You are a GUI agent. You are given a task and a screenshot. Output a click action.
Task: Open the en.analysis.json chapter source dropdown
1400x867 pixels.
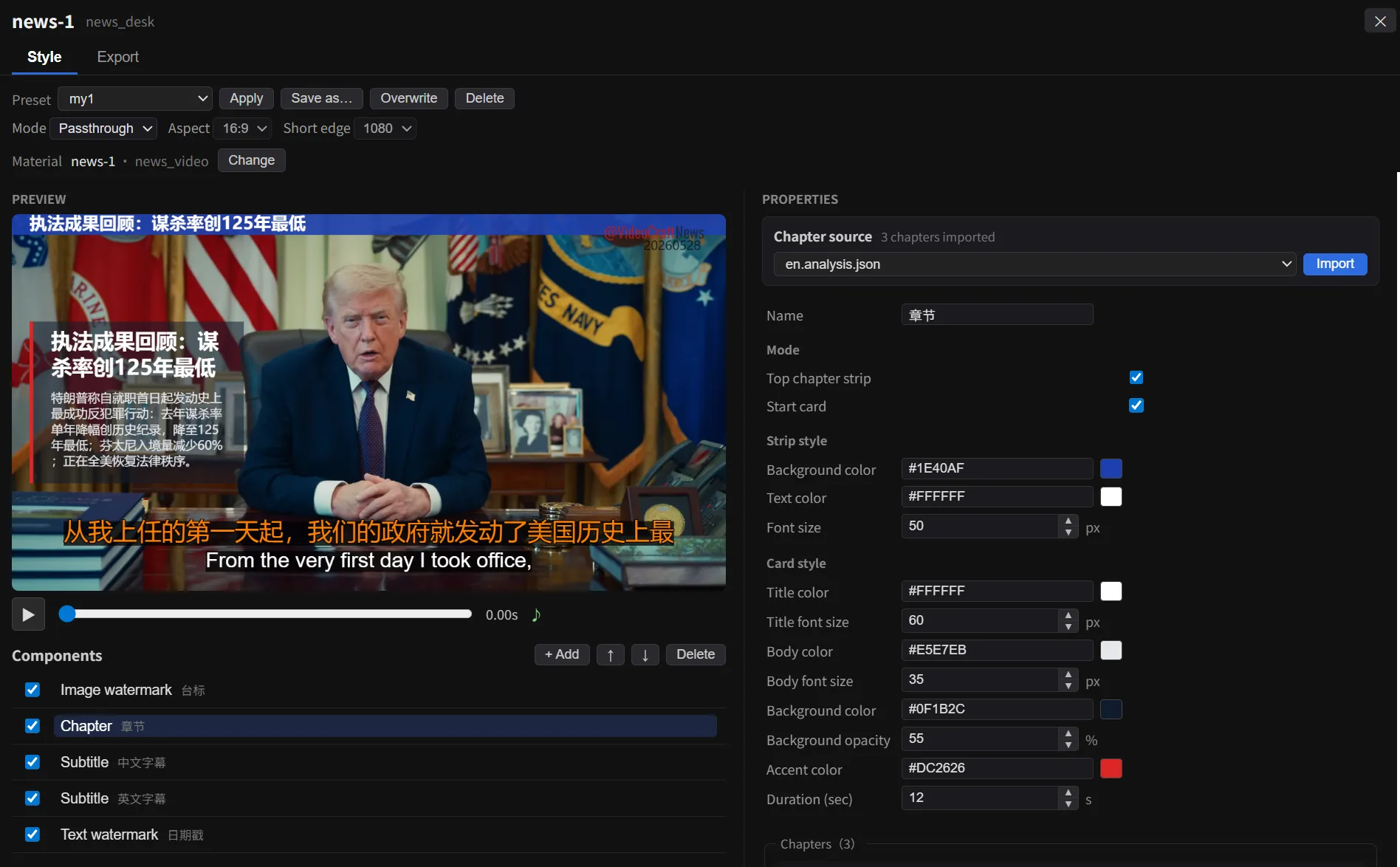tap(1034, 264)
